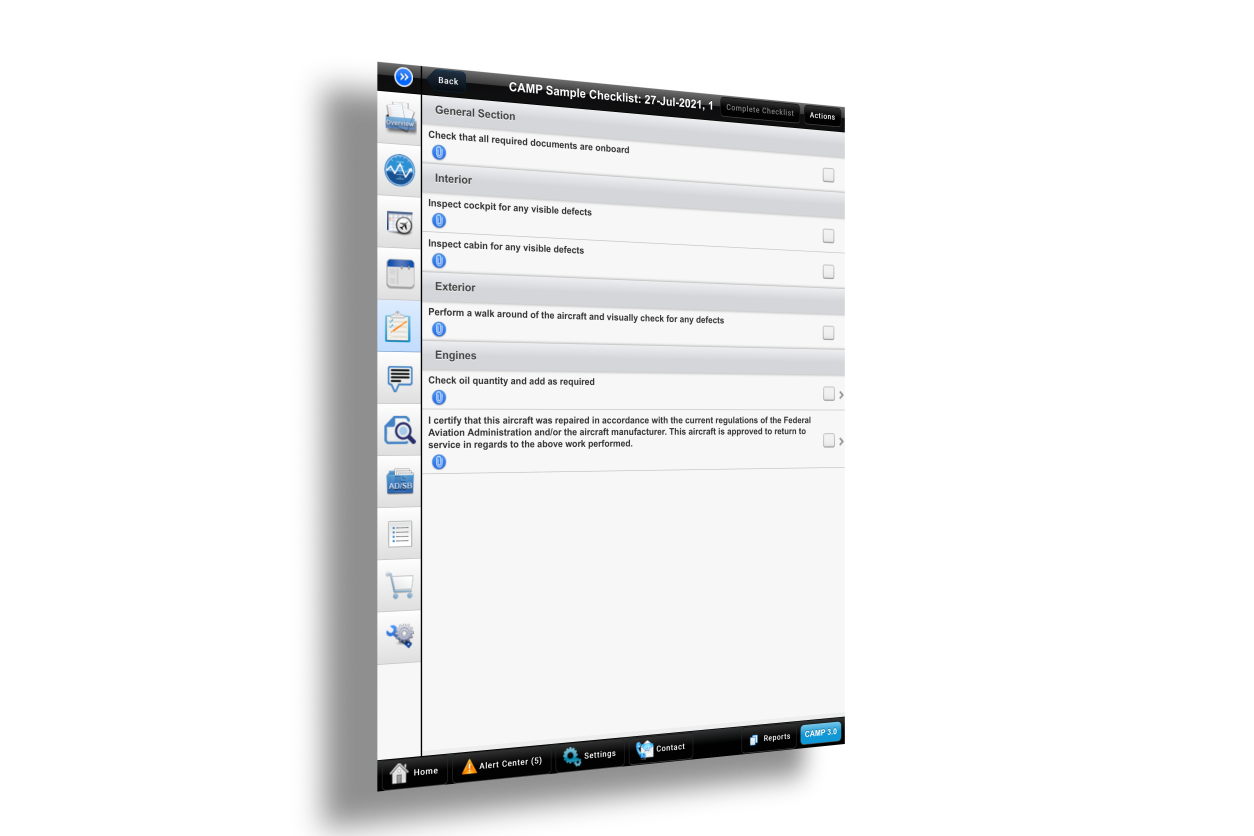This screenshot has height=836, width=1254.
Task: Open the AD/SB sidebar icon
Action: click(399, 483)
